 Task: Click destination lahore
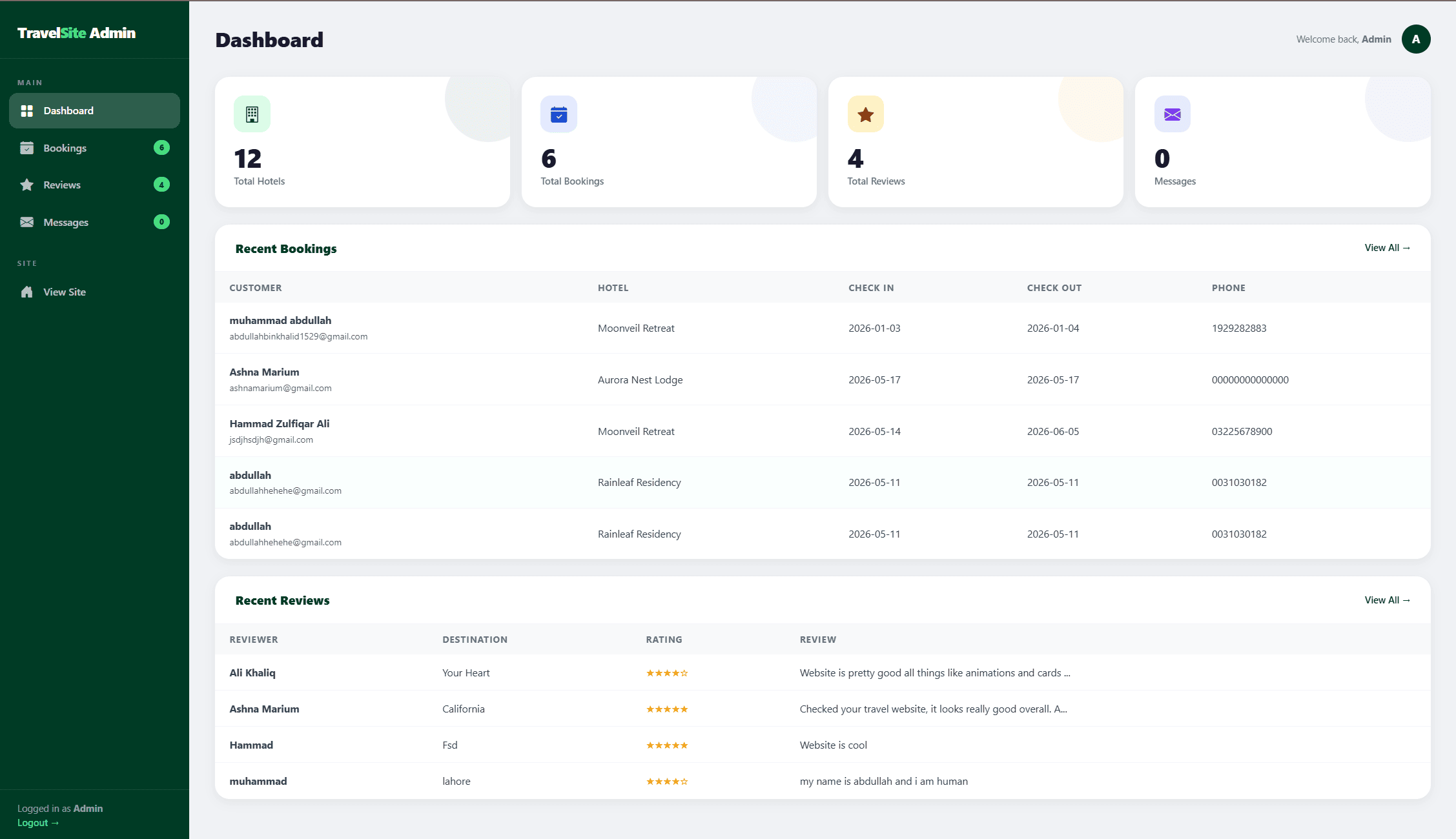456,781
